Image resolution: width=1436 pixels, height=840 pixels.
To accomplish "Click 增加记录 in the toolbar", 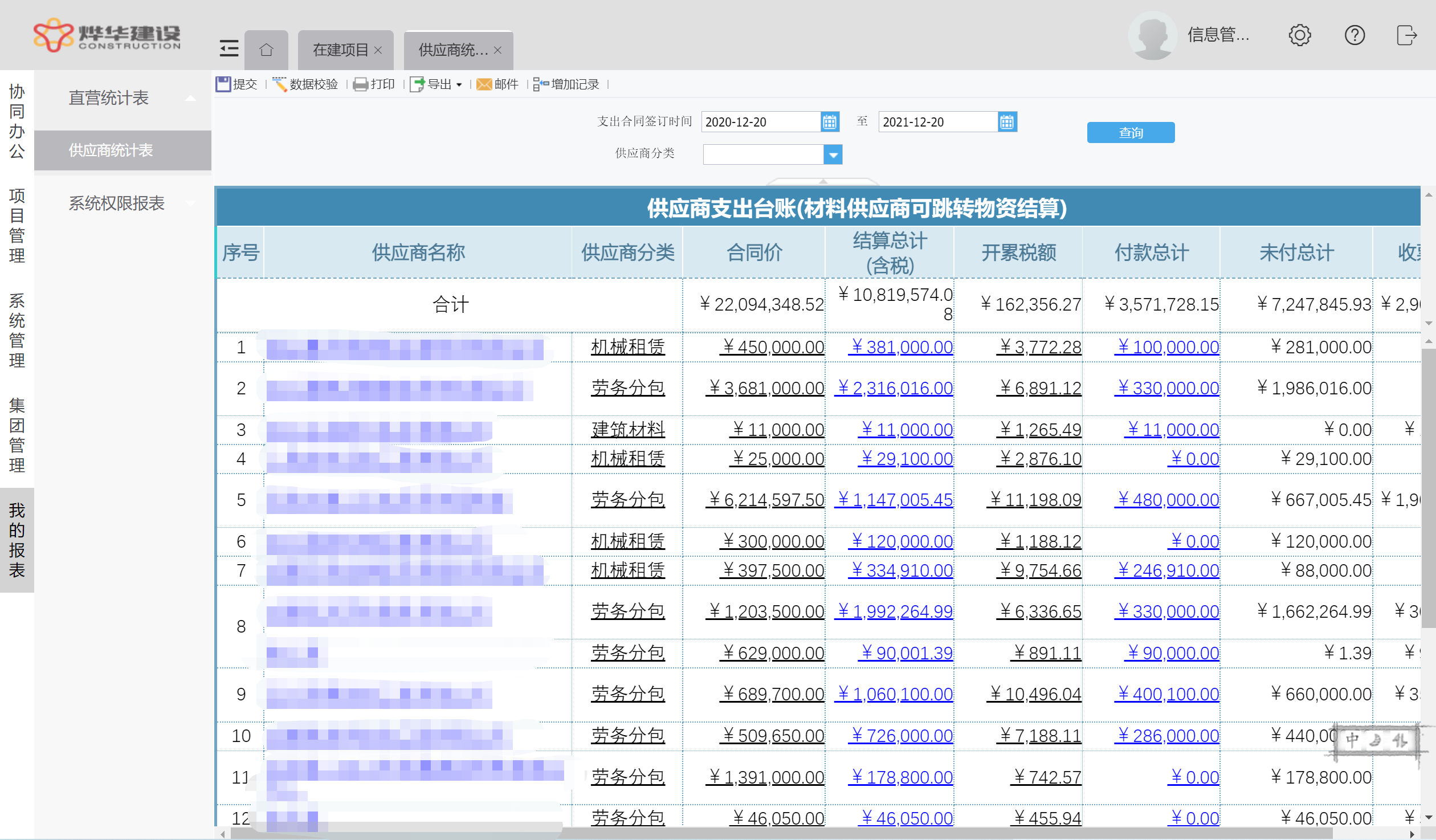I will [x=566, y=84].
